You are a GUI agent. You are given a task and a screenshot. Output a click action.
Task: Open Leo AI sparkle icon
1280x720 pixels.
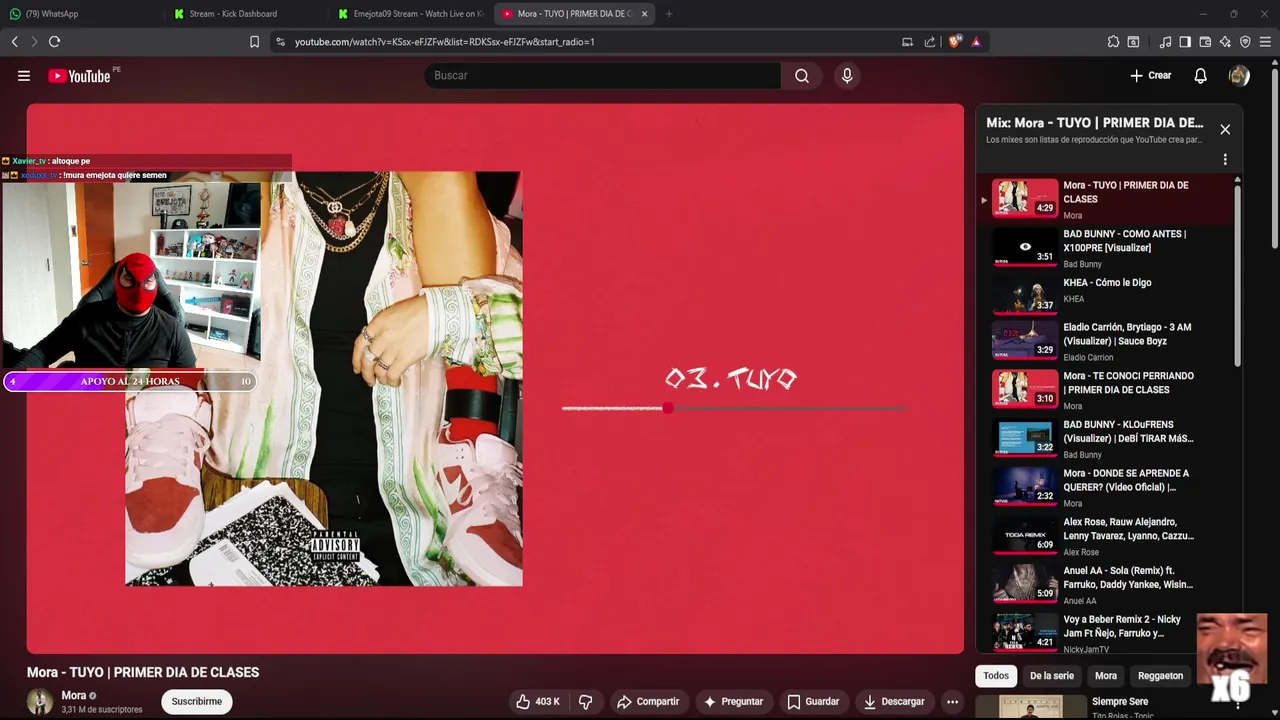click(1225, 42)
